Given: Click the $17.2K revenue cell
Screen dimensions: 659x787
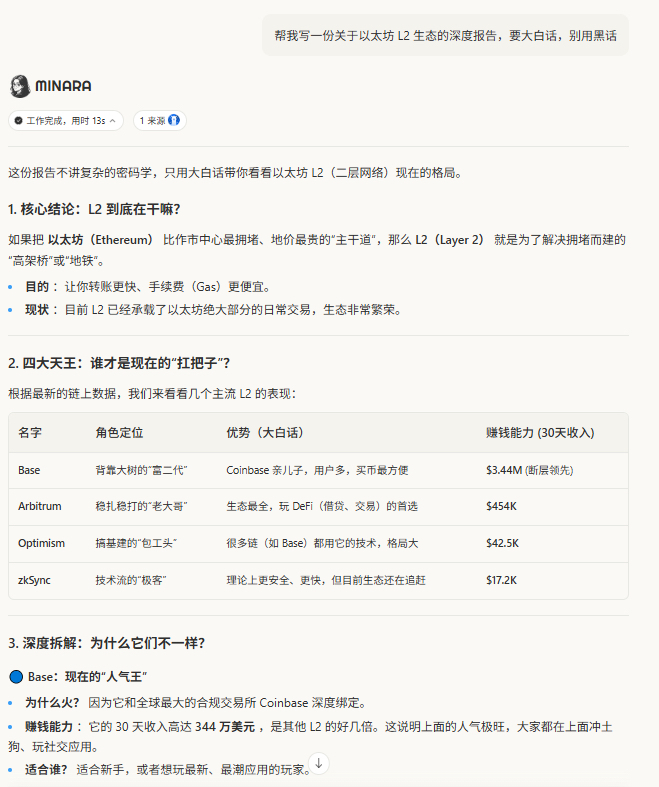Looking at the screenshot, I should click(501, 580).
